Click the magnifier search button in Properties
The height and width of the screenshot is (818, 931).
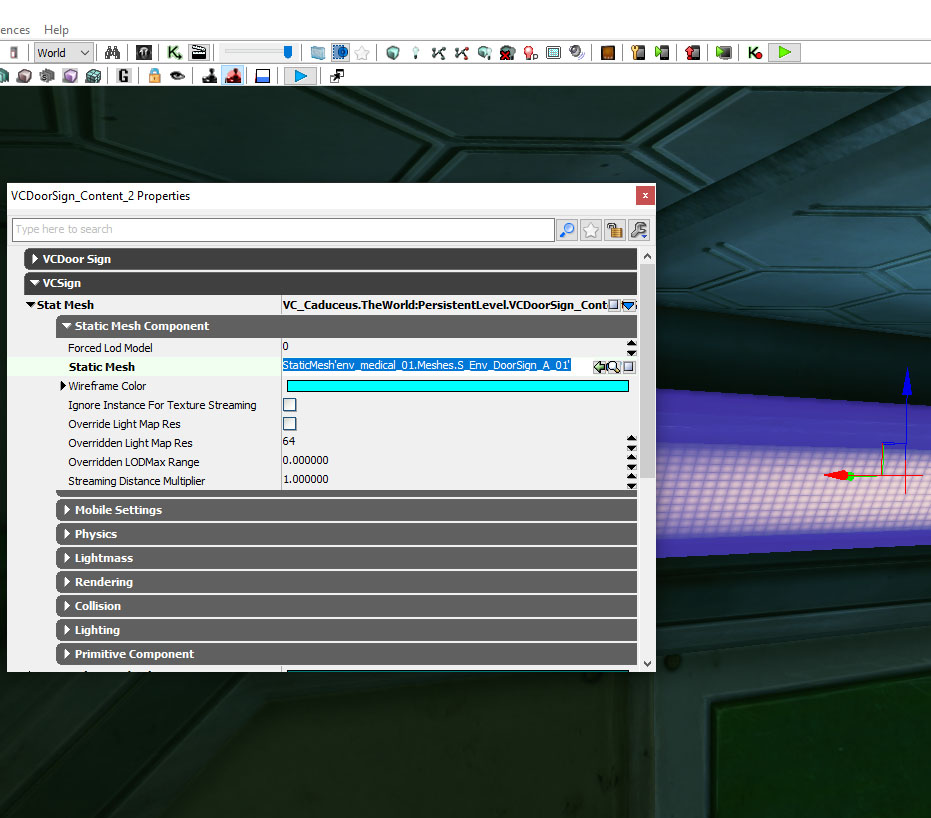click(568, 230)
